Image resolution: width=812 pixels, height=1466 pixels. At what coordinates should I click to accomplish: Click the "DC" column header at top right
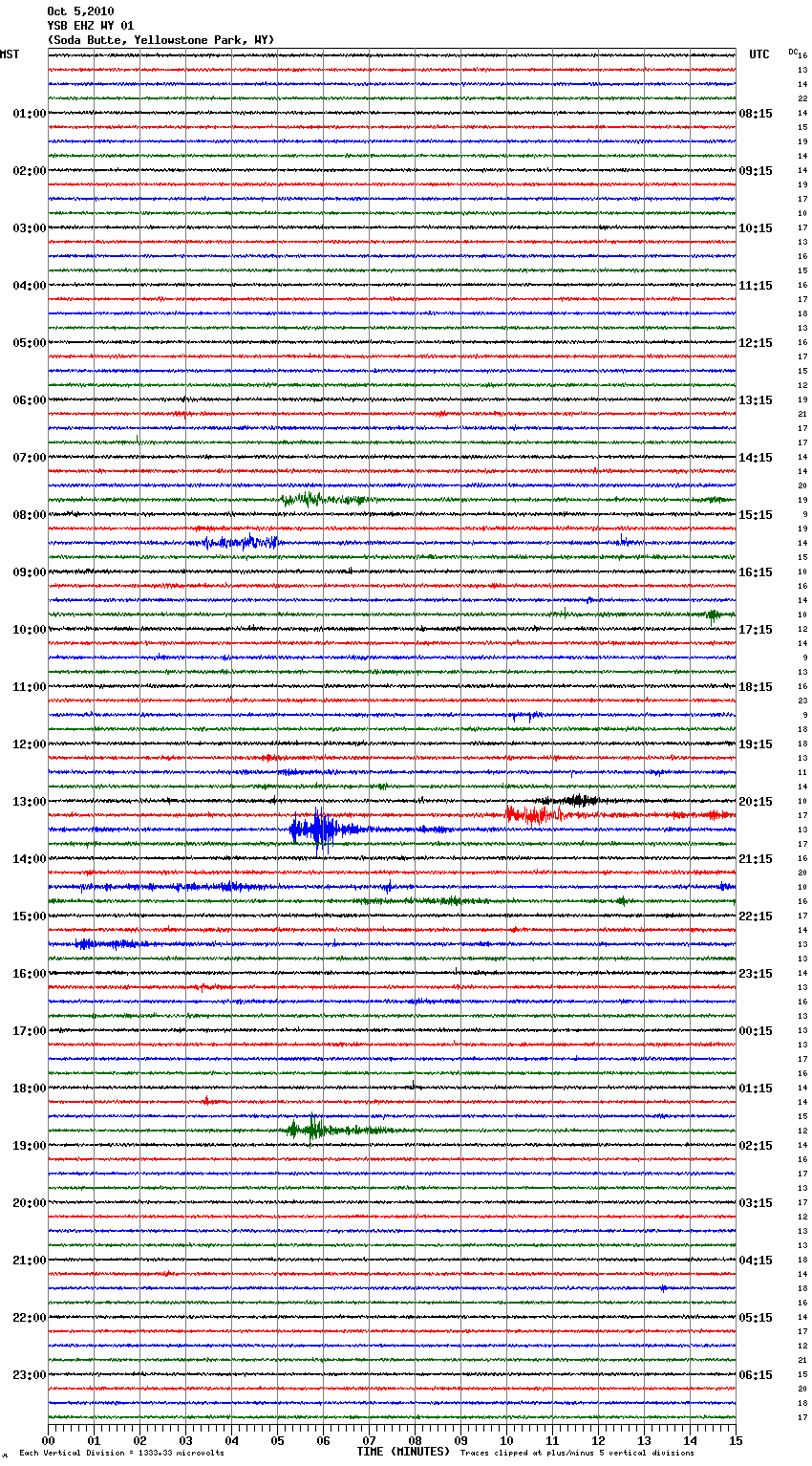point(793,52)
